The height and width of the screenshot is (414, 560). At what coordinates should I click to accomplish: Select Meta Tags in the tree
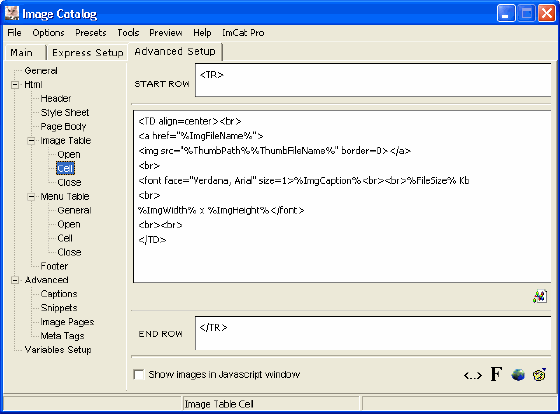click(x=62, y=336)
